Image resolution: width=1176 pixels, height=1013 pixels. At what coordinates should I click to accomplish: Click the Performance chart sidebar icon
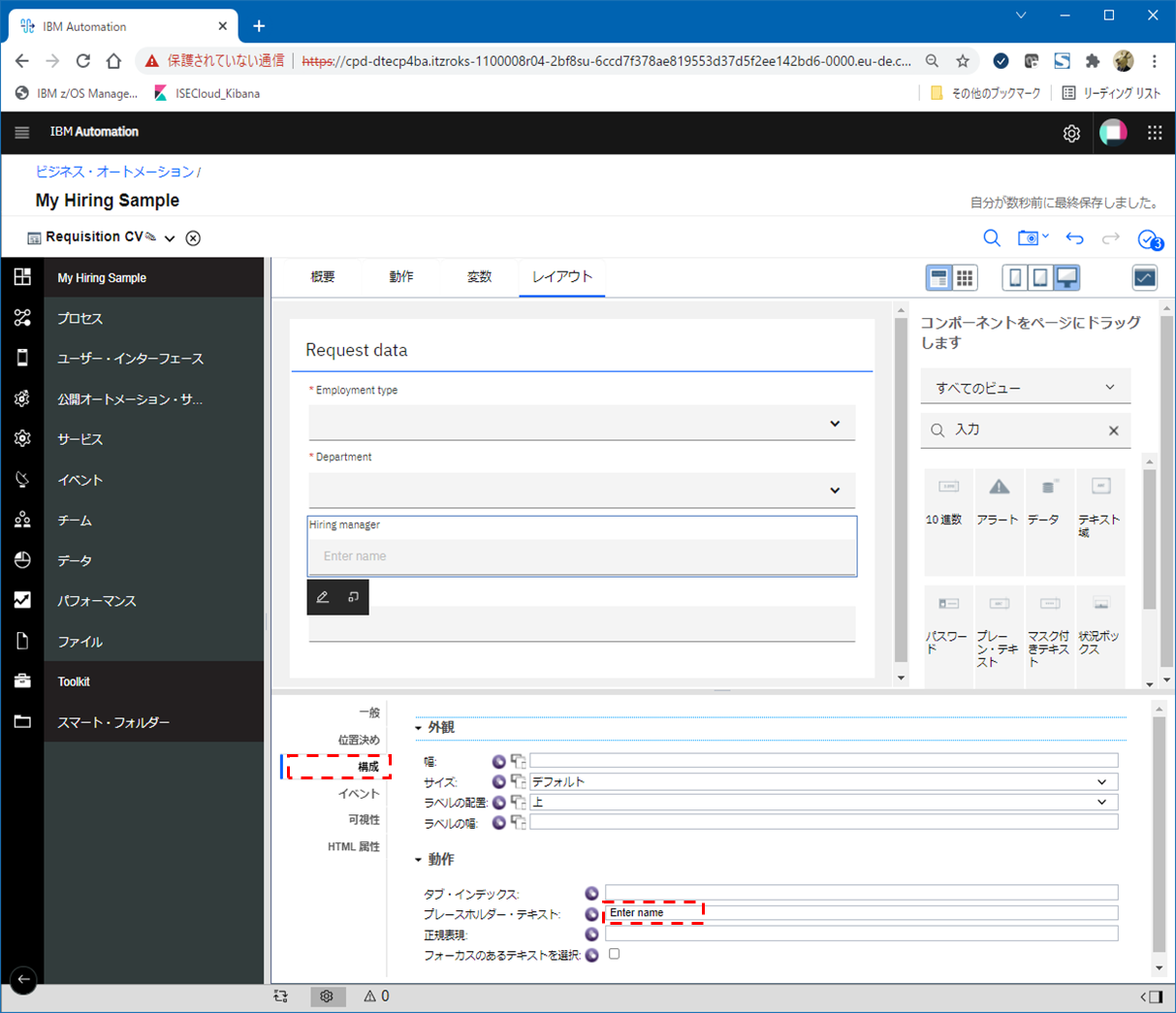(x=22, y=600)
